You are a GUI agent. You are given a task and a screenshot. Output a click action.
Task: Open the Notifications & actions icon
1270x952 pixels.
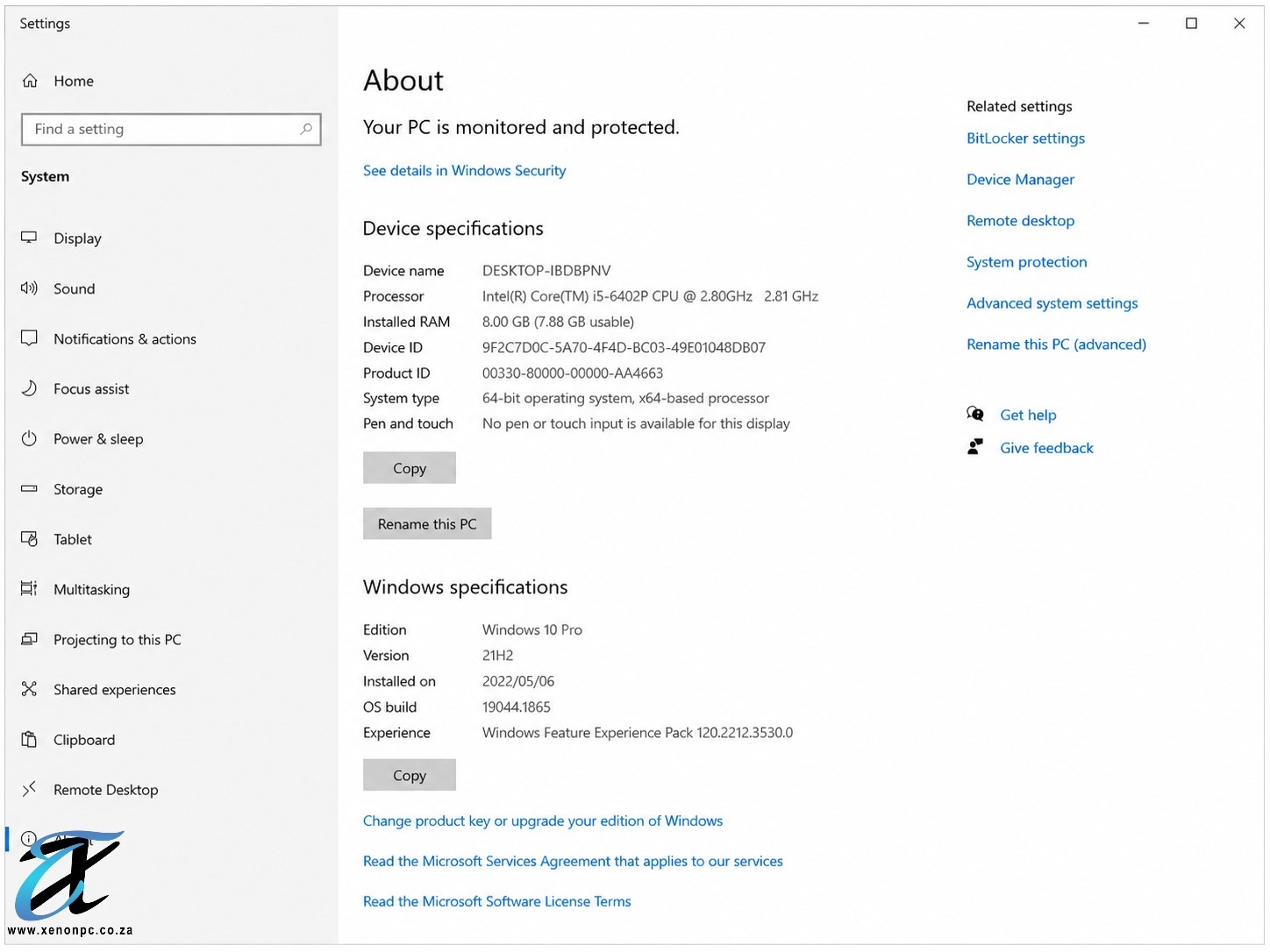click(x=29, y=338)
